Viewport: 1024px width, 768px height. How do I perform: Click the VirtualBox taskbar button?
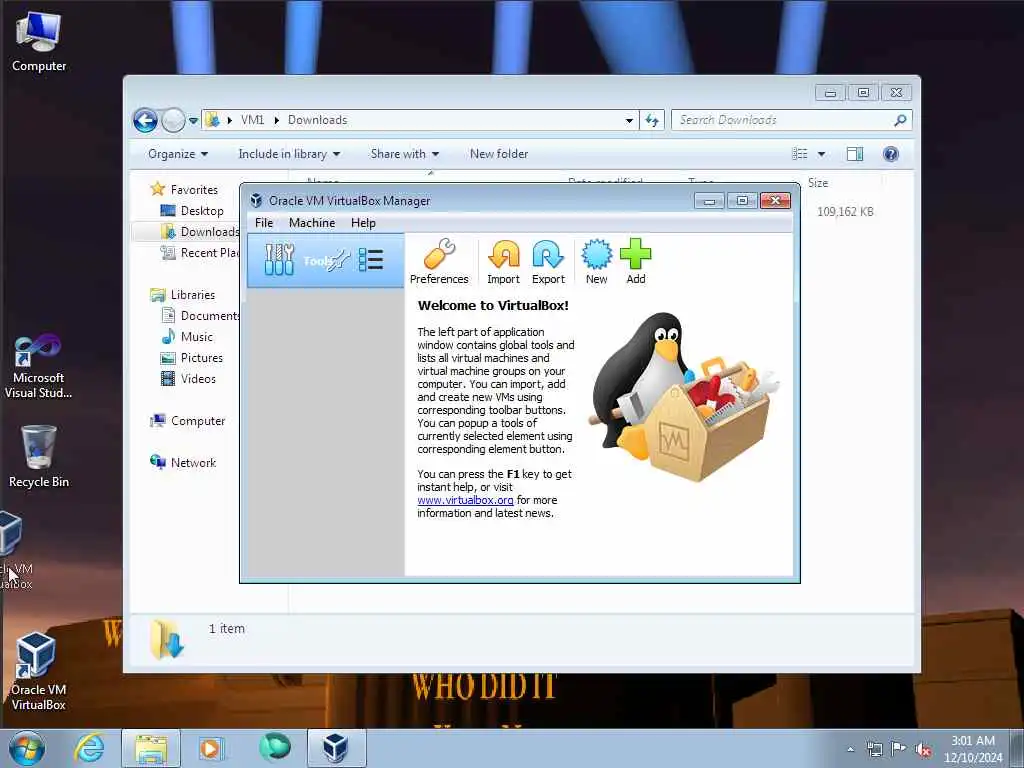pyautogui.click(x=336, y=748)
